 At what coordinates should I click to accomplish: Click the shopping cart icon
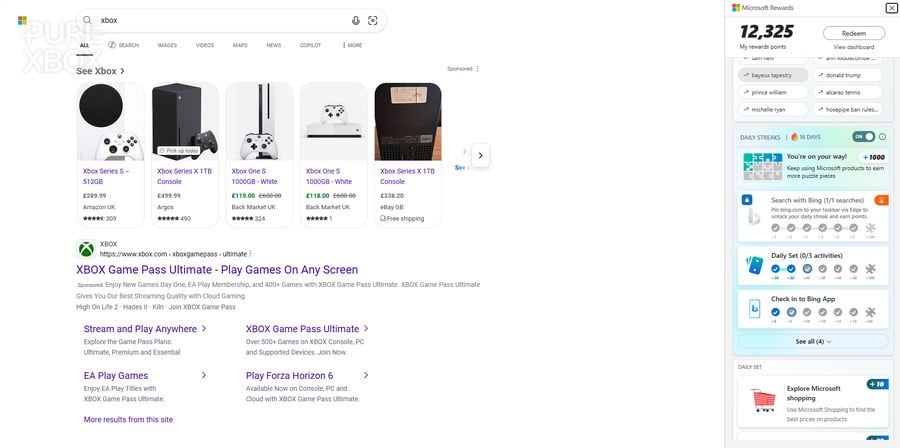click(x=763, y=400)
